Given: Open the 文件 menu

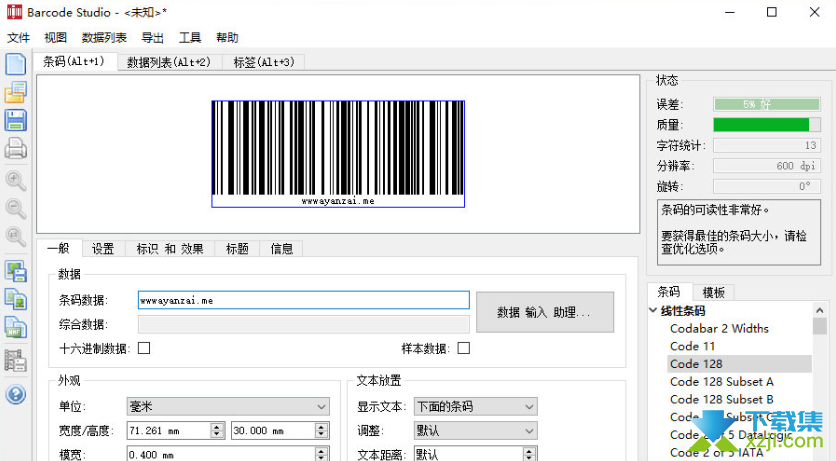Looking at the screenshot, I should click(18, 38).
